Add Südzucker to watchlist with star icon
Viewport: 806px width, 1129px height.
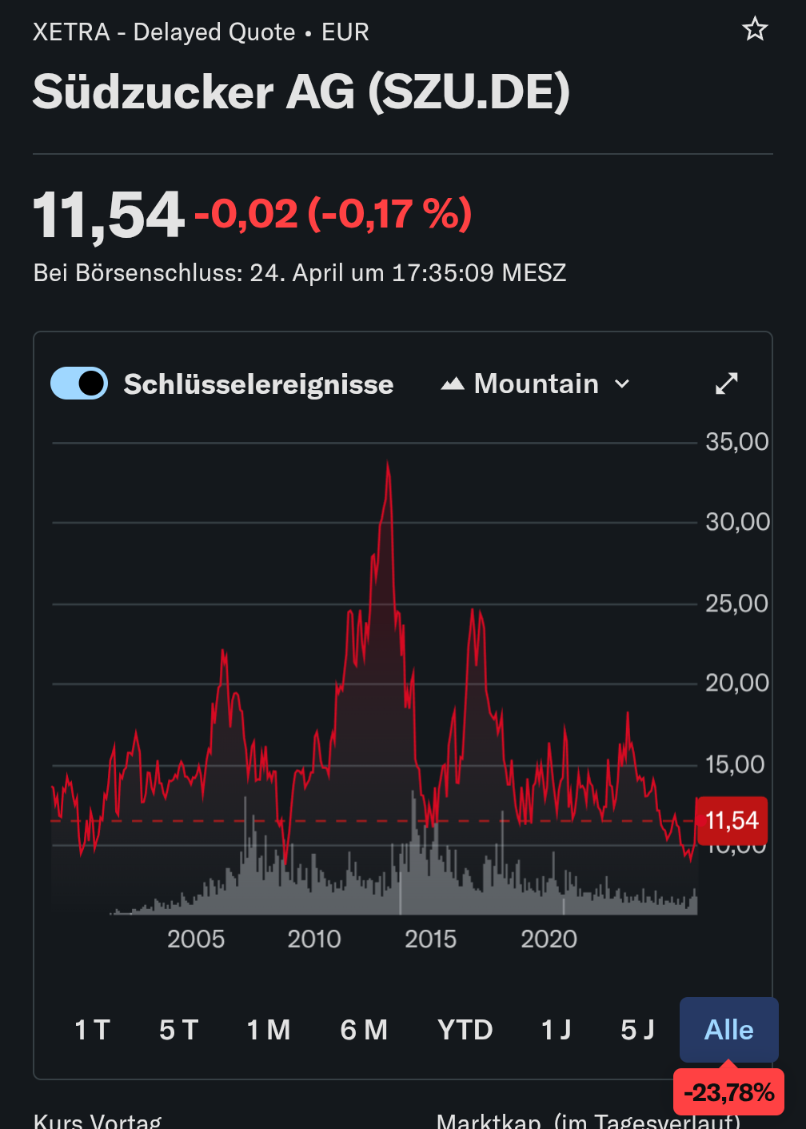tap(755, 30)
